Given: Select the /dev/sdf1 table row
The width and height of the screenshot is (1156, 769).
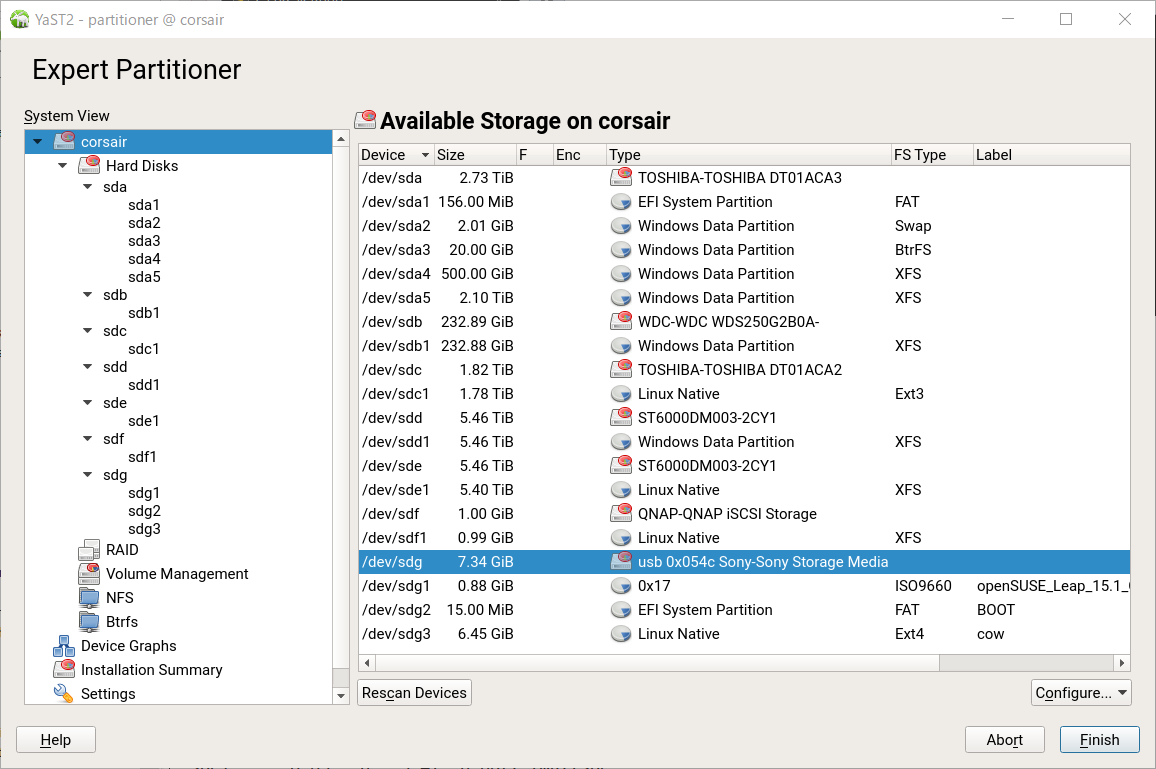Looking at the screenshot, I should click(x=744, y=537).
